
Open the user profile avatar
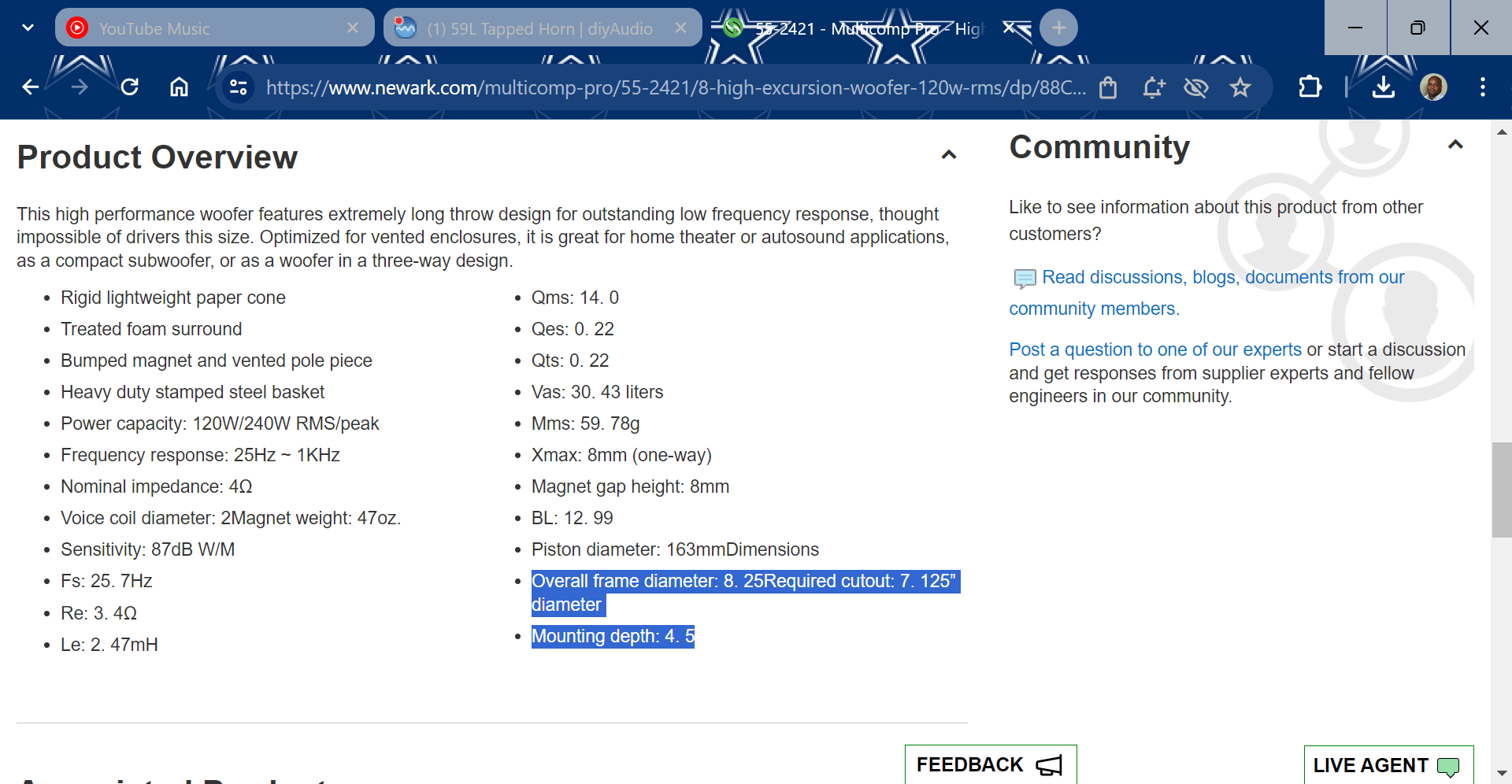pos(1433,87)
